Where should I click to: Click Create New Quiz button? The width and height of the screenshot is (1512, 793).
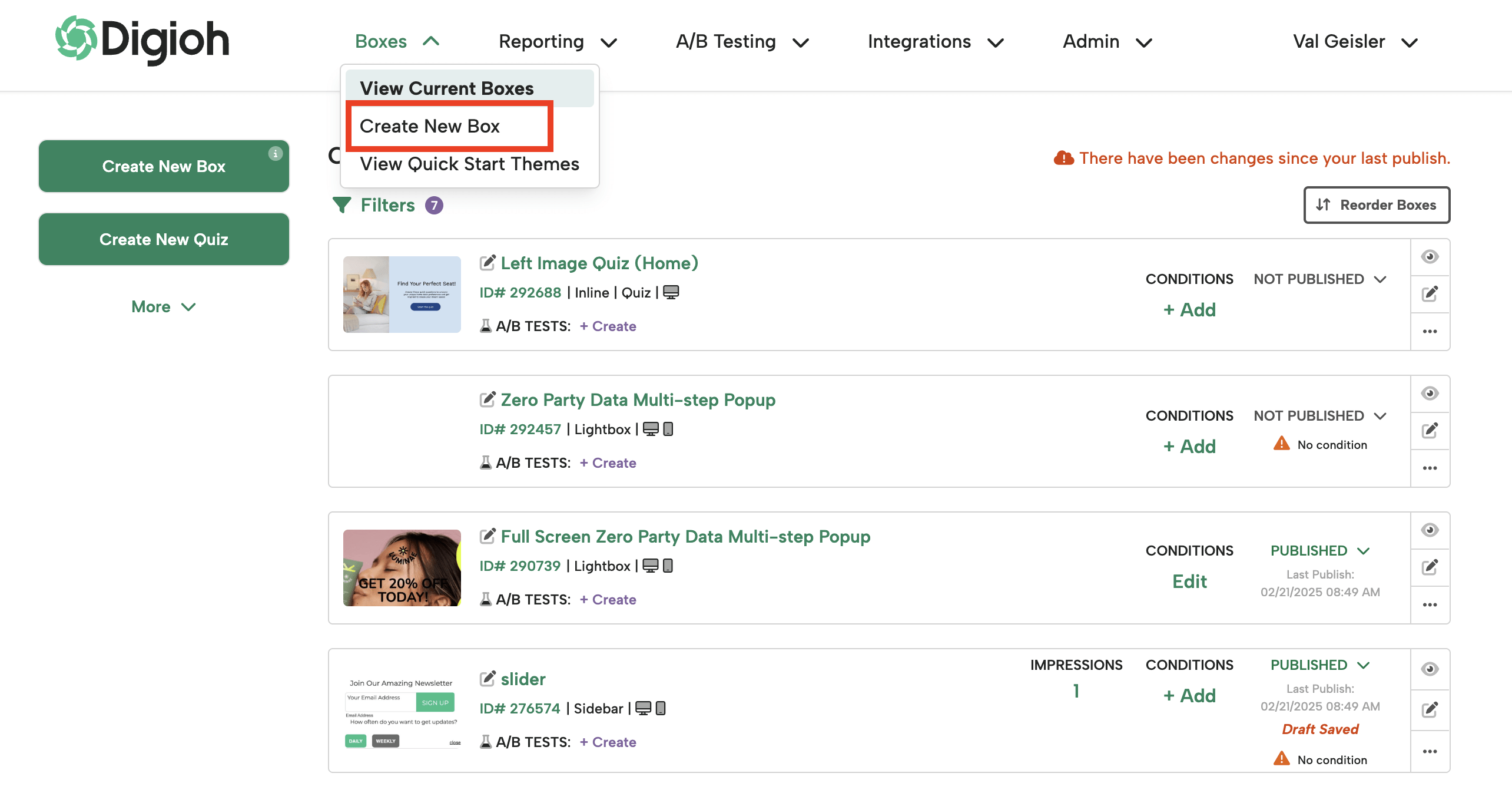click(164, 239)
